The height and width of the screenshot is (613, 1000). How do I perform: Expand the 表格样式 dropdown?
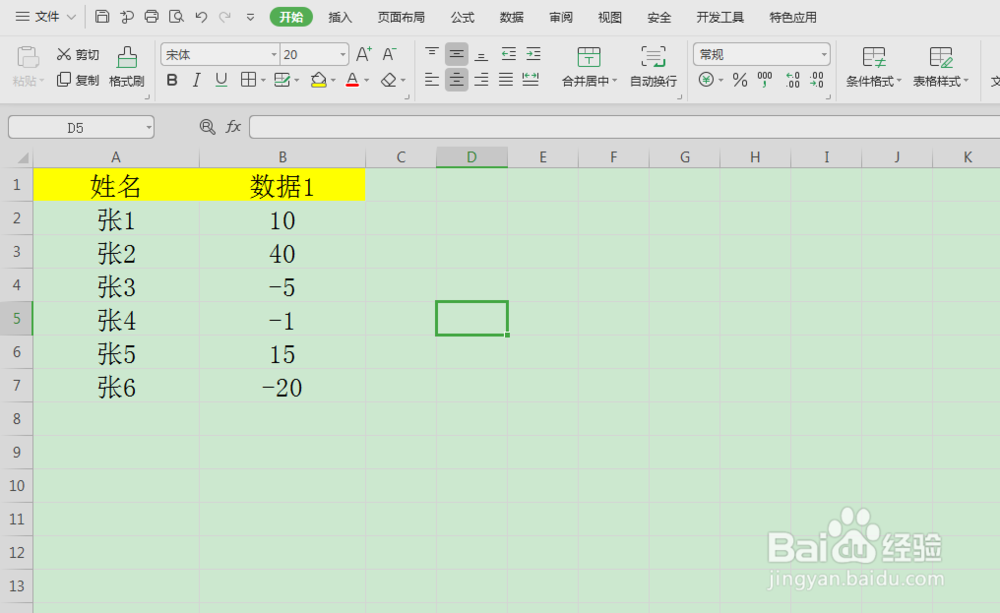[x=966, y=81]
